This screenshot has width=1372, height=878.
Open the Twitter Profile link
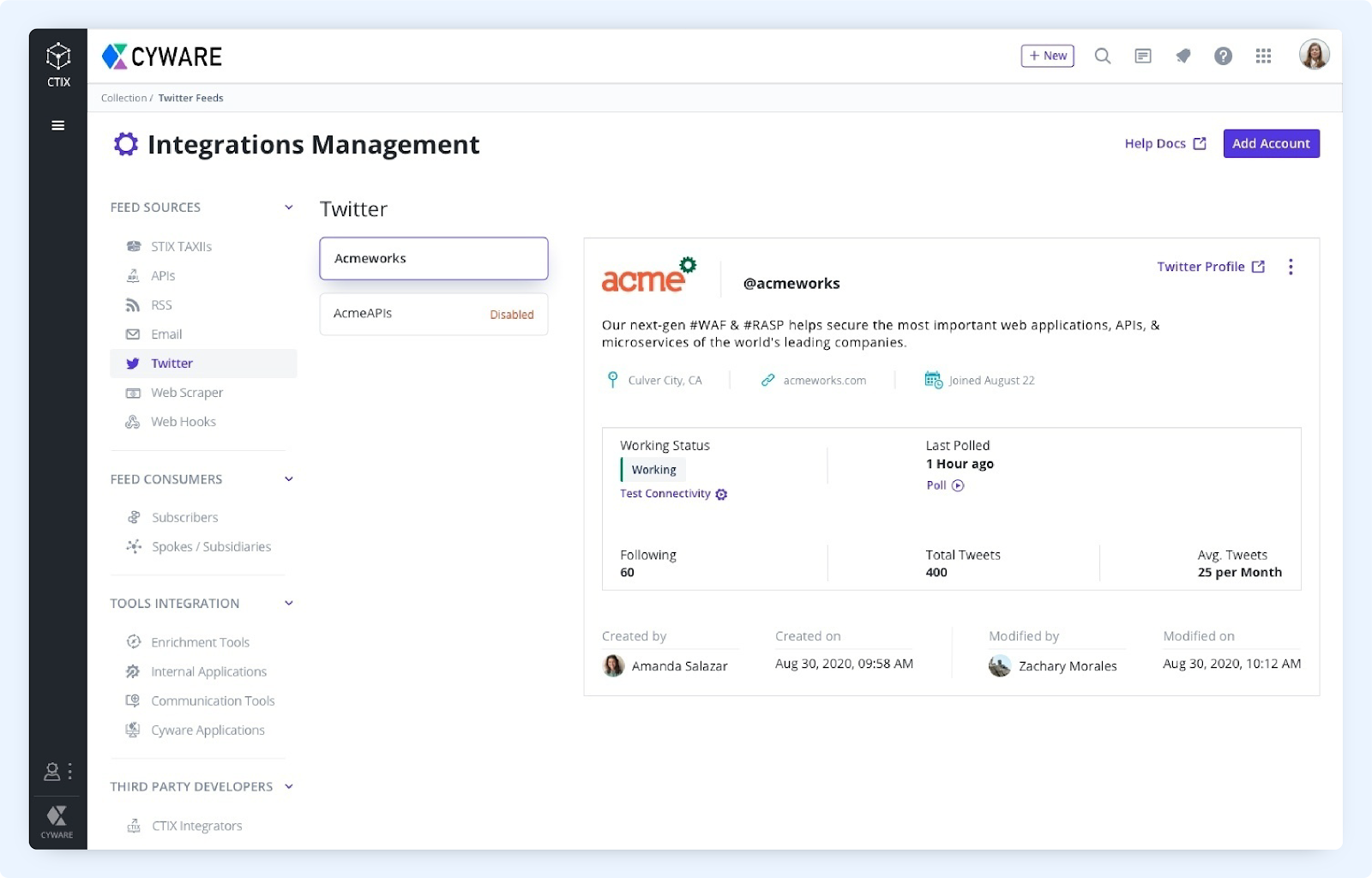tap(1211, 267)
